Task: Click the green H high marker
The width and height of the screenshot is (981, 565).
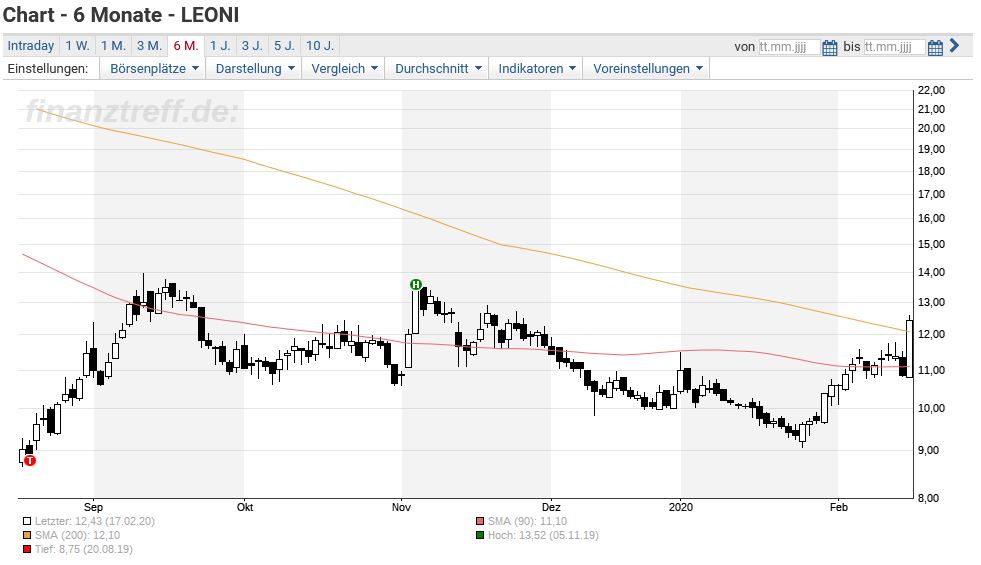Action: [x=415, y=285]
